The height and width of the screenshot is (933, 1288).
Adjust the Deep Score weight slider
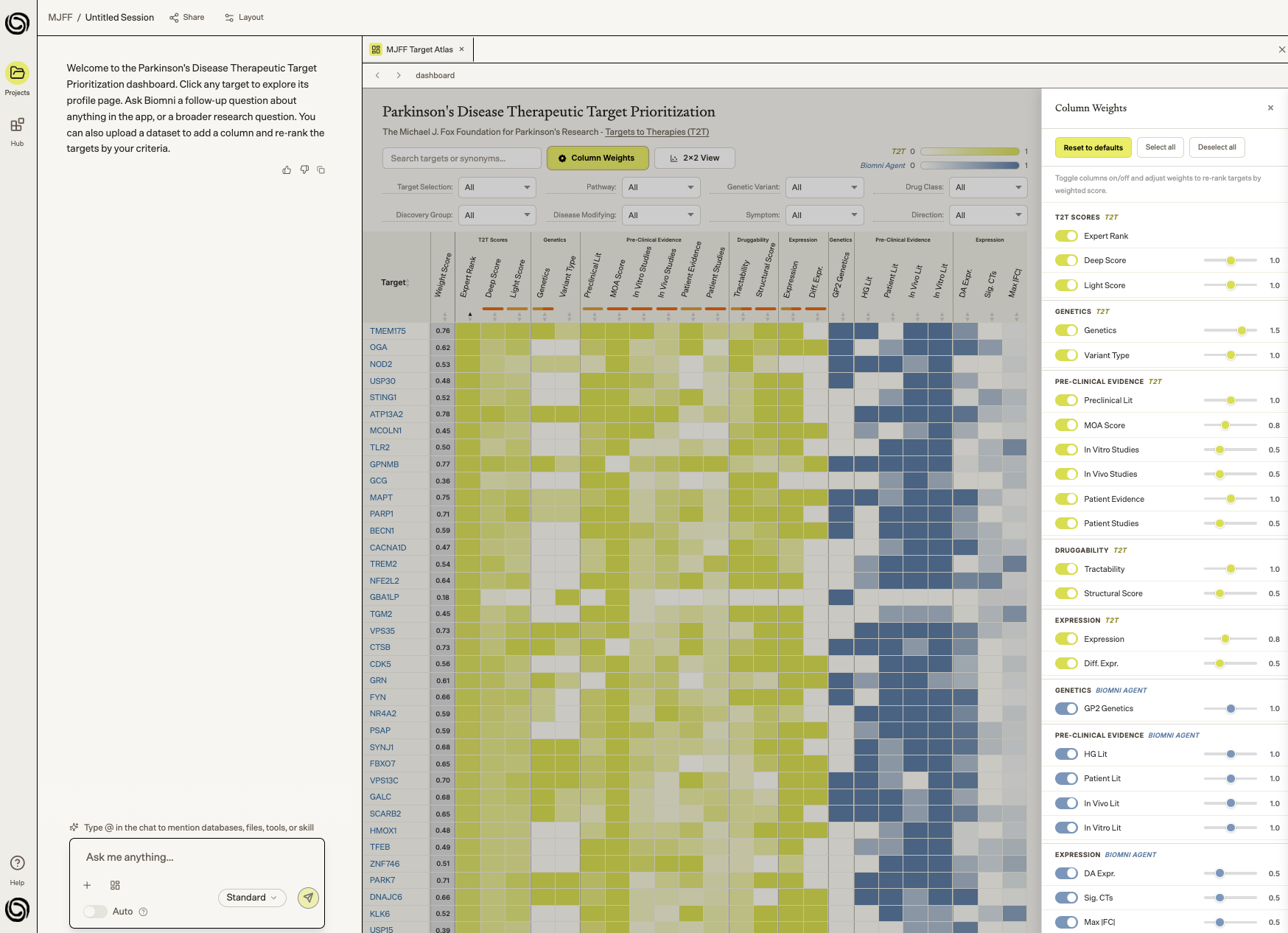(x=1231, y=260)
